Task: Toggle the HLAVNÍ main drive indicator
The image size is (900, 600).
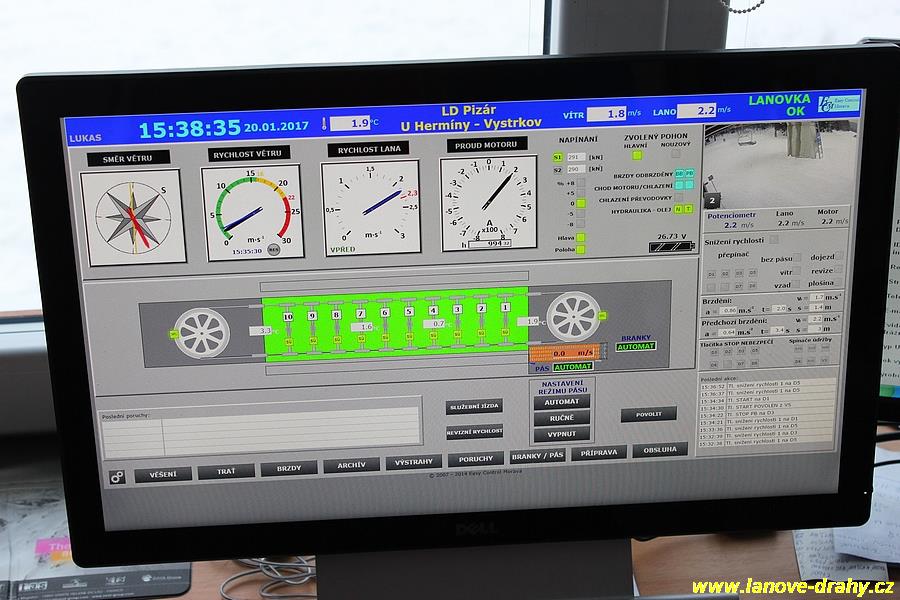Action: click(636, 154)
